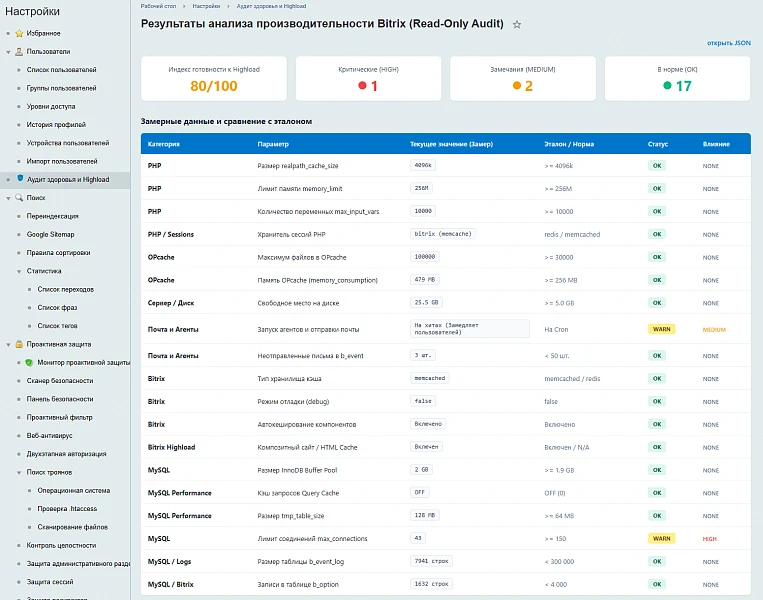This screenshot has height=600, width=763.
Task: Select Аудит здоровья и Highload menu item
Action: [x=65, y=180]
